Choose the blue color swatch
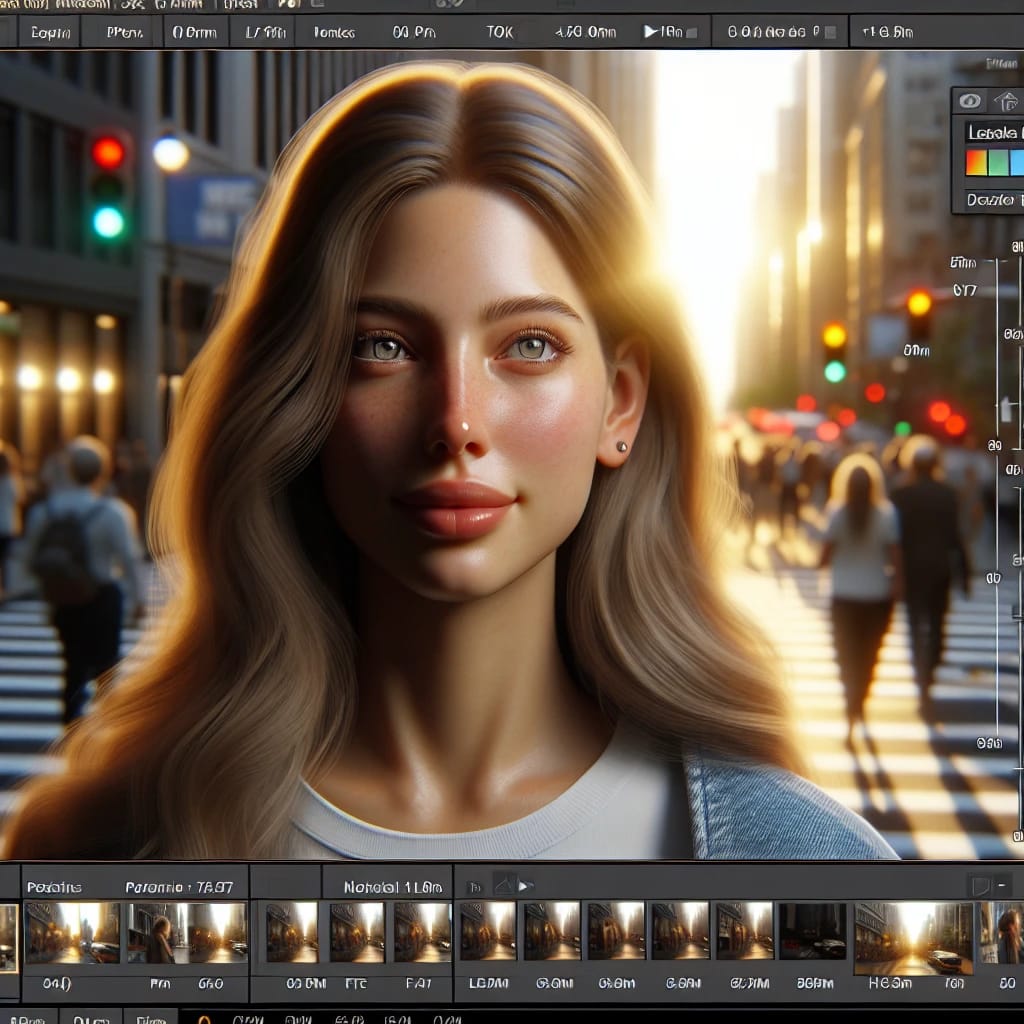The image size is (1024, 1024). (1017, 163)
